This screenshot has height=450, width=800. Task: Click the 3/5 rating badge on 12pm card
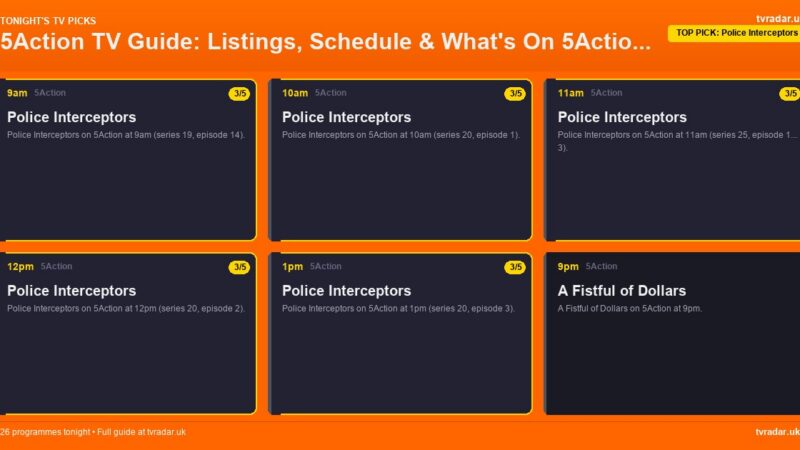pyautogui.click(x=239, y=267)
